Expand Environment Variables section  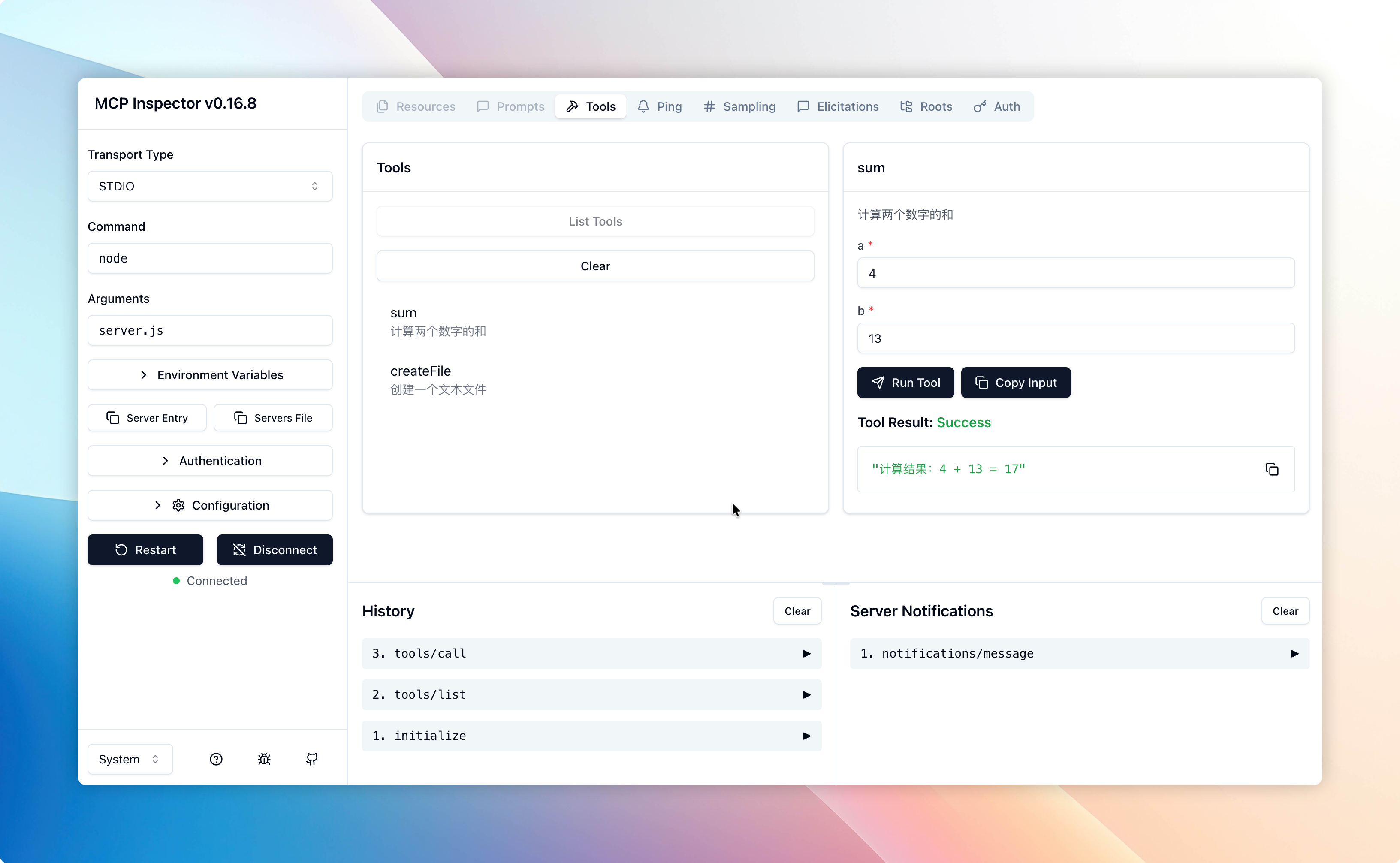click(209, 375)
